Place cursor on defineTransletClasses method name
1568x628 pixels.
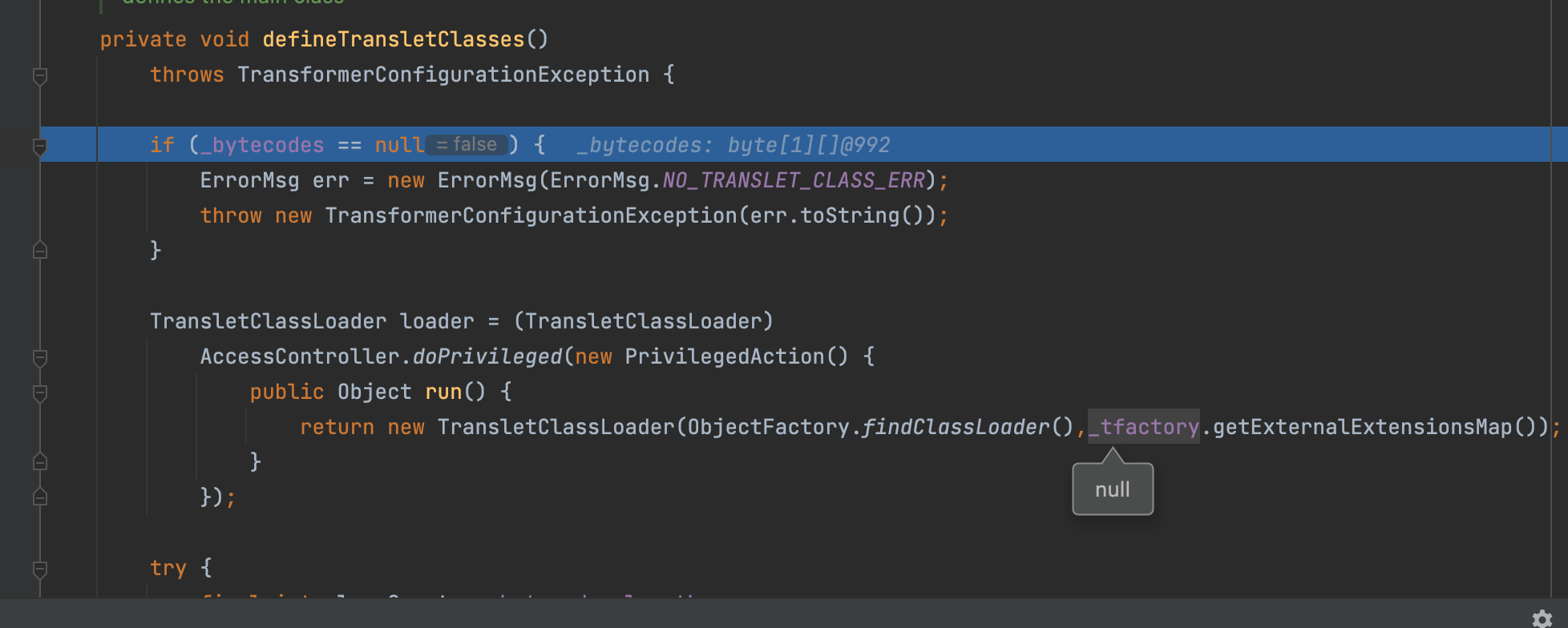pos(393,39)
